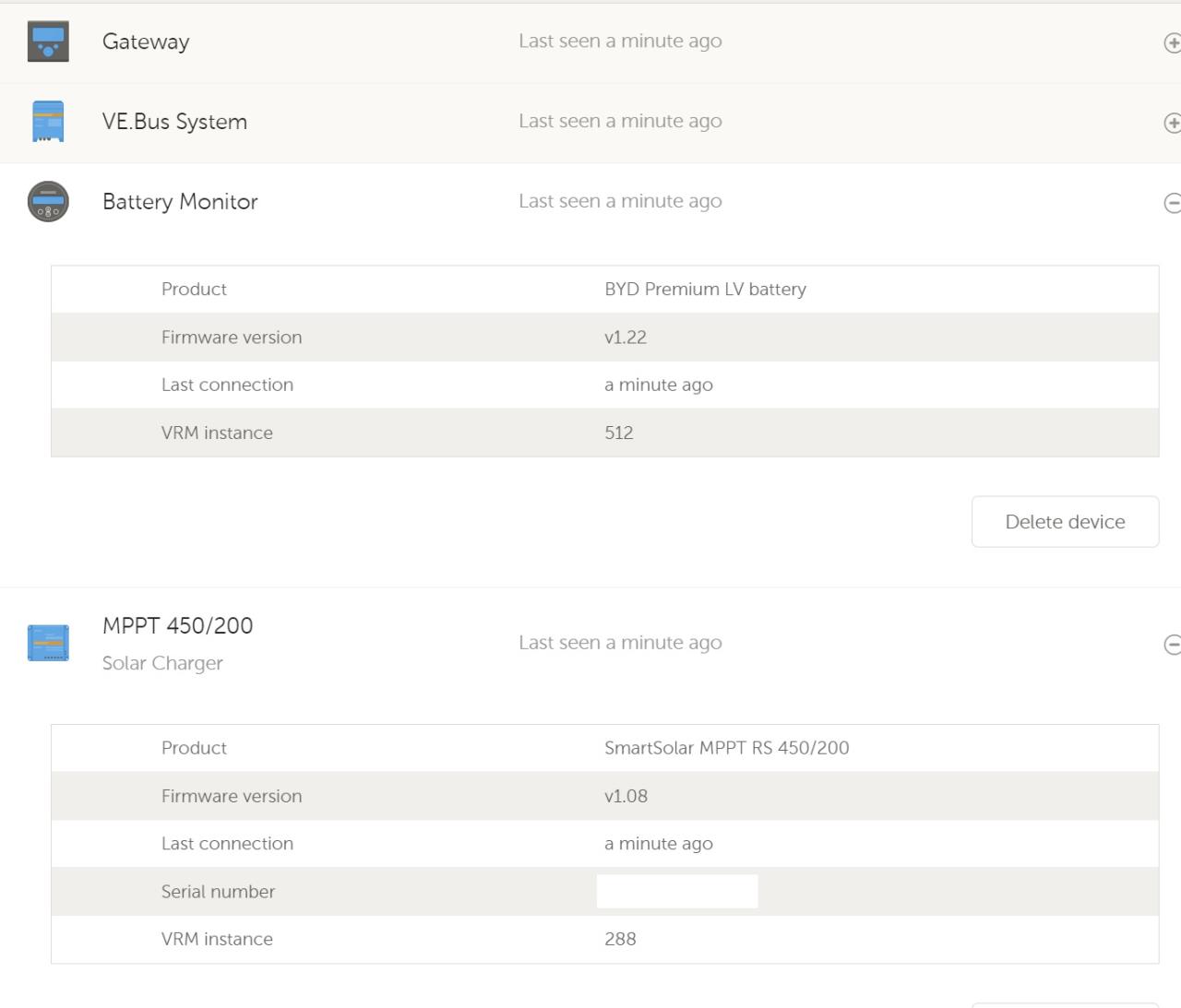Click MPPT 450/200's Last seen status
The image size is (1181, 1008).
point(620,643)
